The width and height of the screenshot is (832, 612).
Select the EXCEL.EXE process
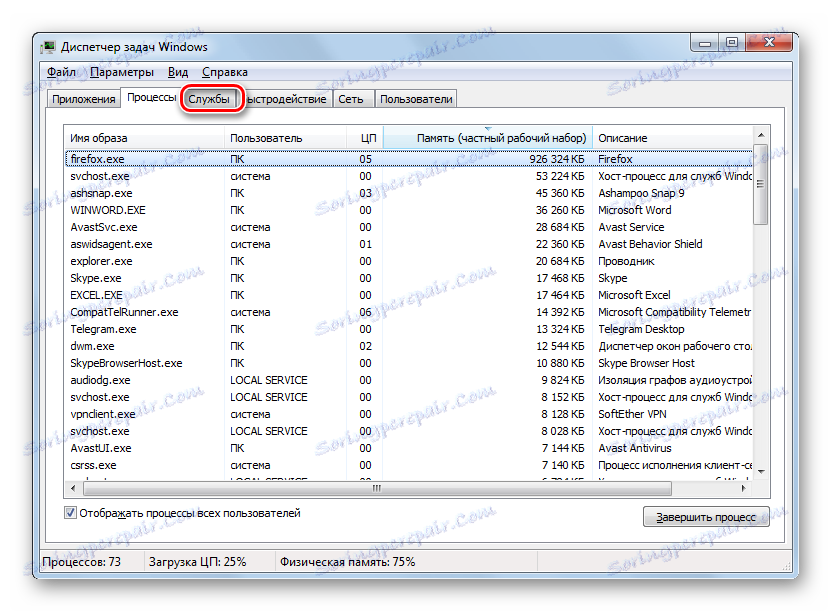pyautogui.click(x=409, y=295)
